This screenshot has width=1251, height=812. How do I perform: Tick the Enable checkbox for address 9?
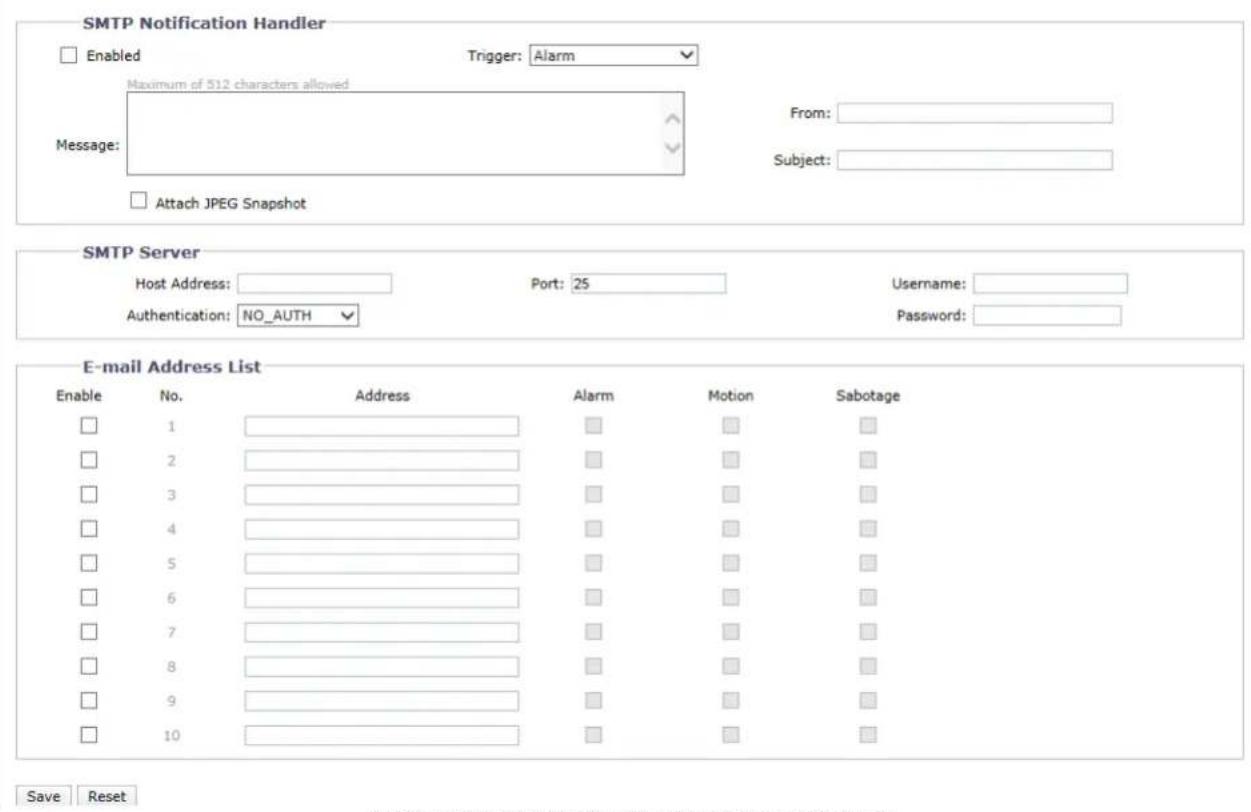click(89, 700)
